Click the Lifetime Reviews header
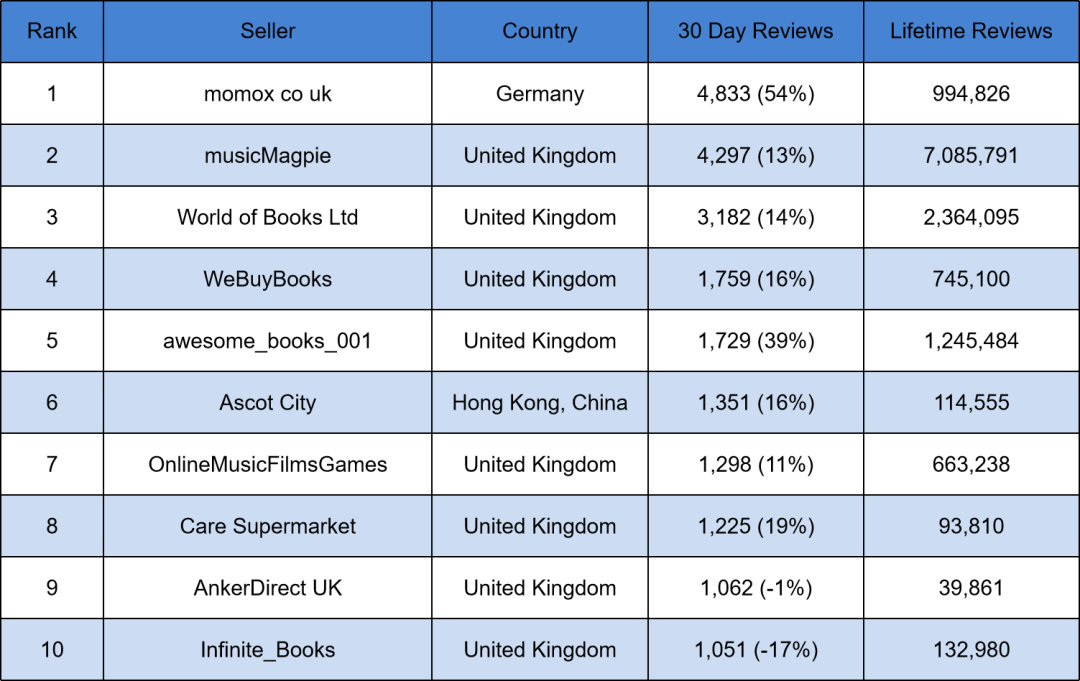The image size is (1080, 681). click(971, 31)
